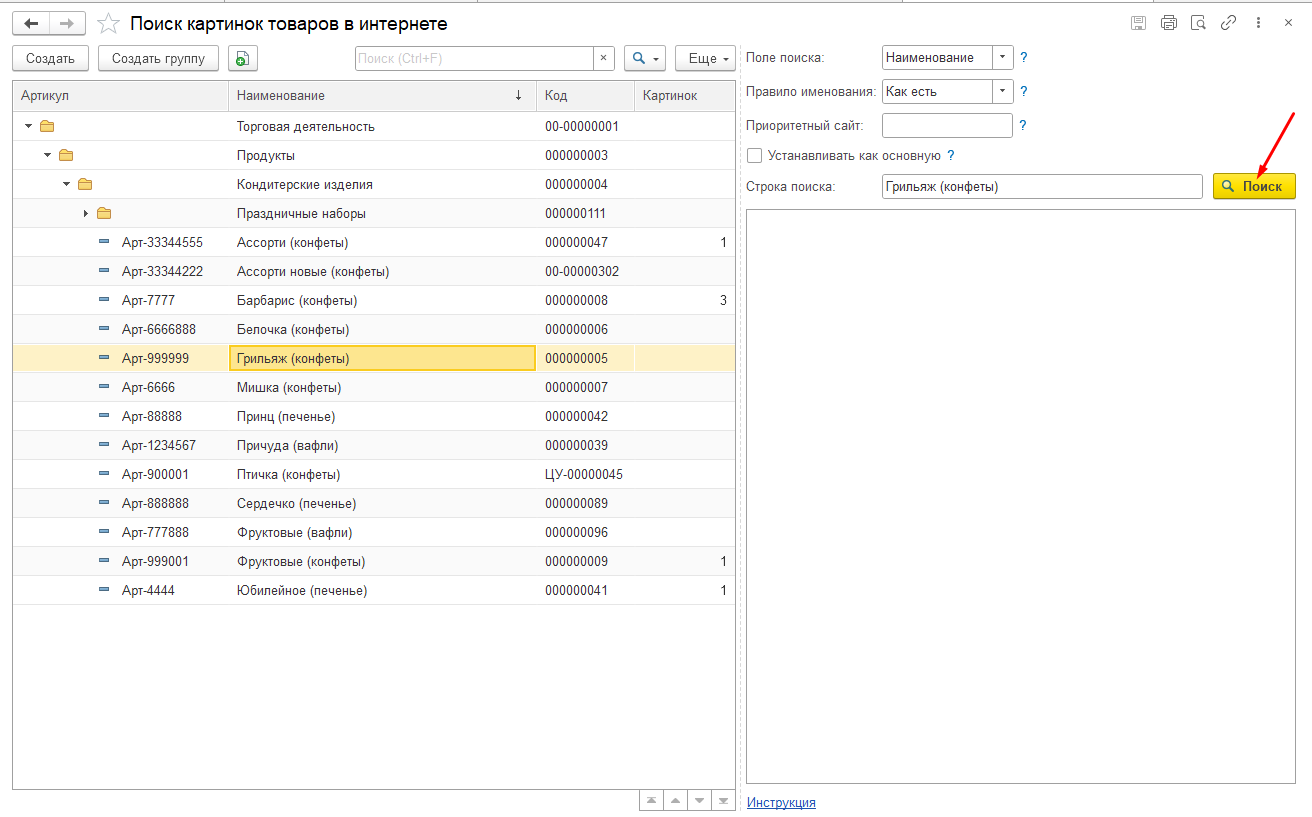Expand the Праздничные наборы group
The height and width of the screenshot is (817, 1312).
[86, 213]
